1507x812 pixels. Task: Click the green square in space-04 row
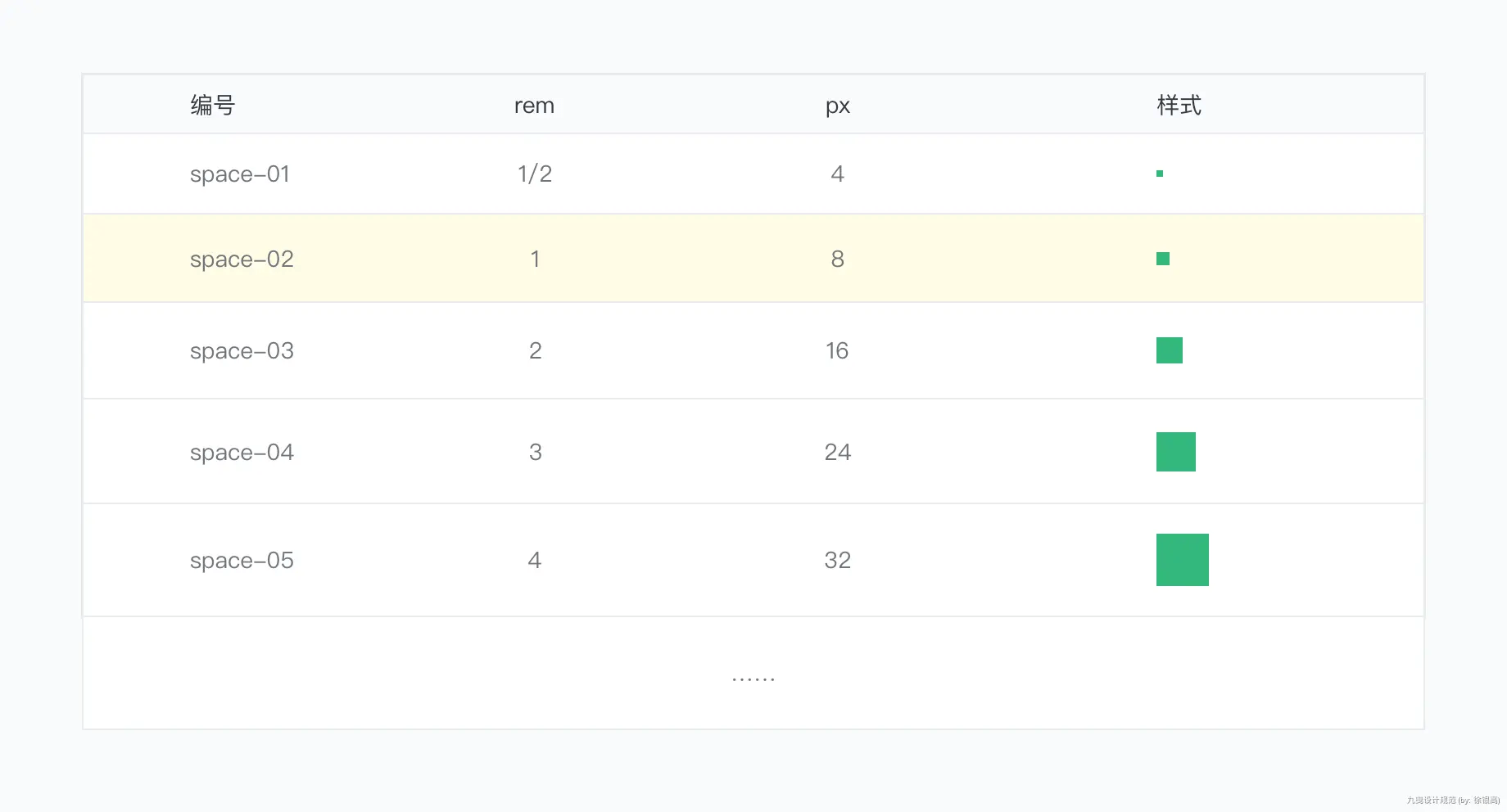pos(1176,452)
